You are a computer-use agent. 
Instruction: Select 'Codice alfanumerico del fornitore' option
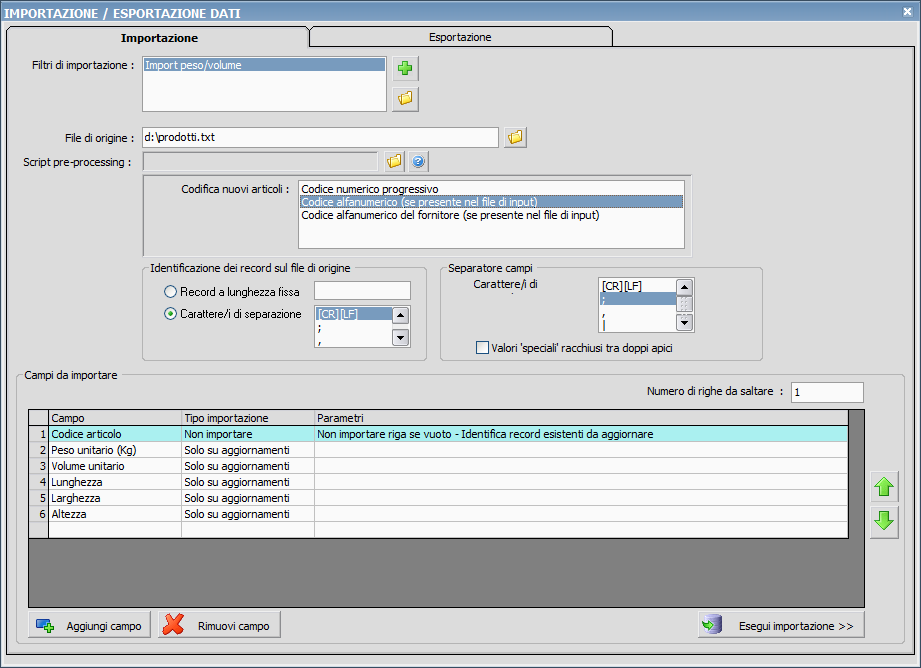tap(491, 215)
